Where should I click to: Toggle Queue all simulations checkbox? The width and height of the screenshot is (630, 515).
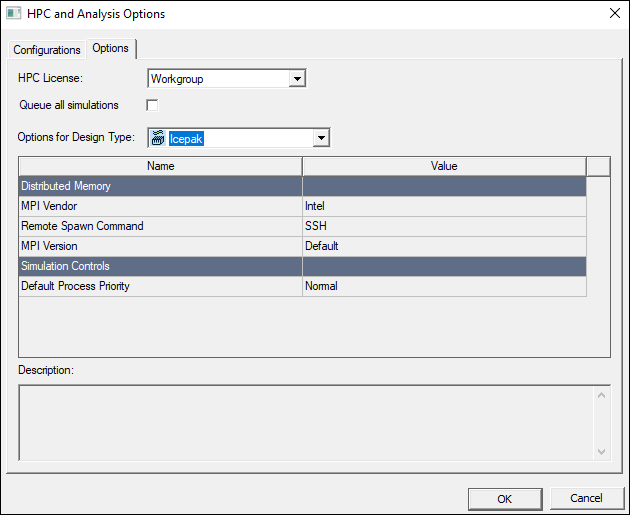pyautogui.click(x=152, y=105)
